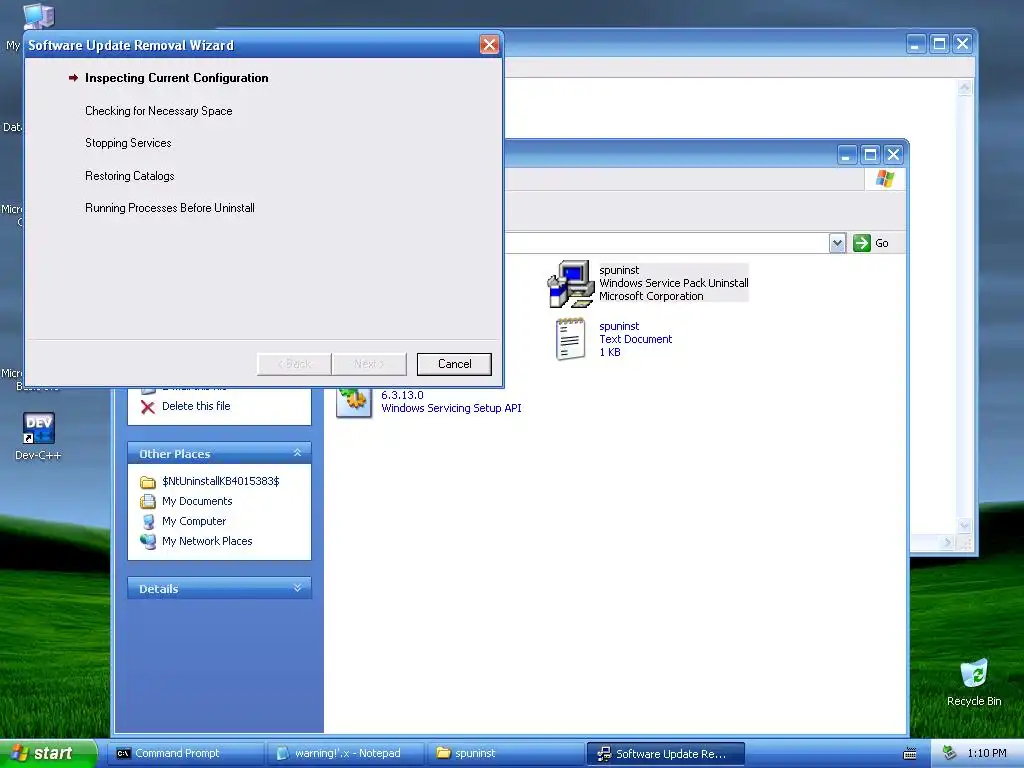Click scroll down arrow in rear window
The width and height of the screenshot is (1024, 768).
click(x=965, y=525)
